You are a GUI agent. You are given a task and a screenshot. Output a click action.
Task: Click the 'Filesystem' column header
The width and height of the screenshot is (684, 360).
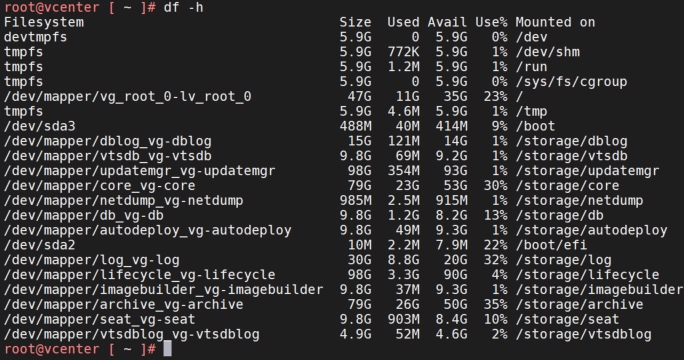click(x=44, y=22)
